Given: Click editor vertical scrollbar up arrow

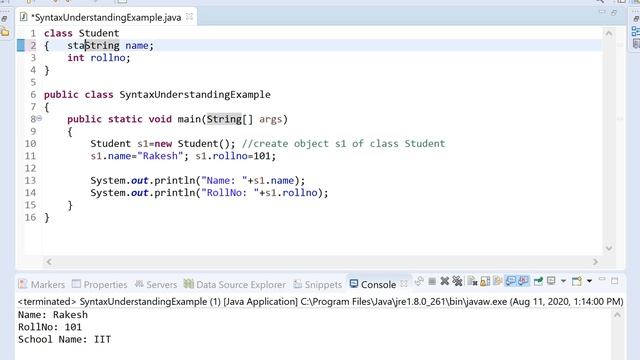Looking at the screenshot, I should pyautogui.click(x=609, y=33).
